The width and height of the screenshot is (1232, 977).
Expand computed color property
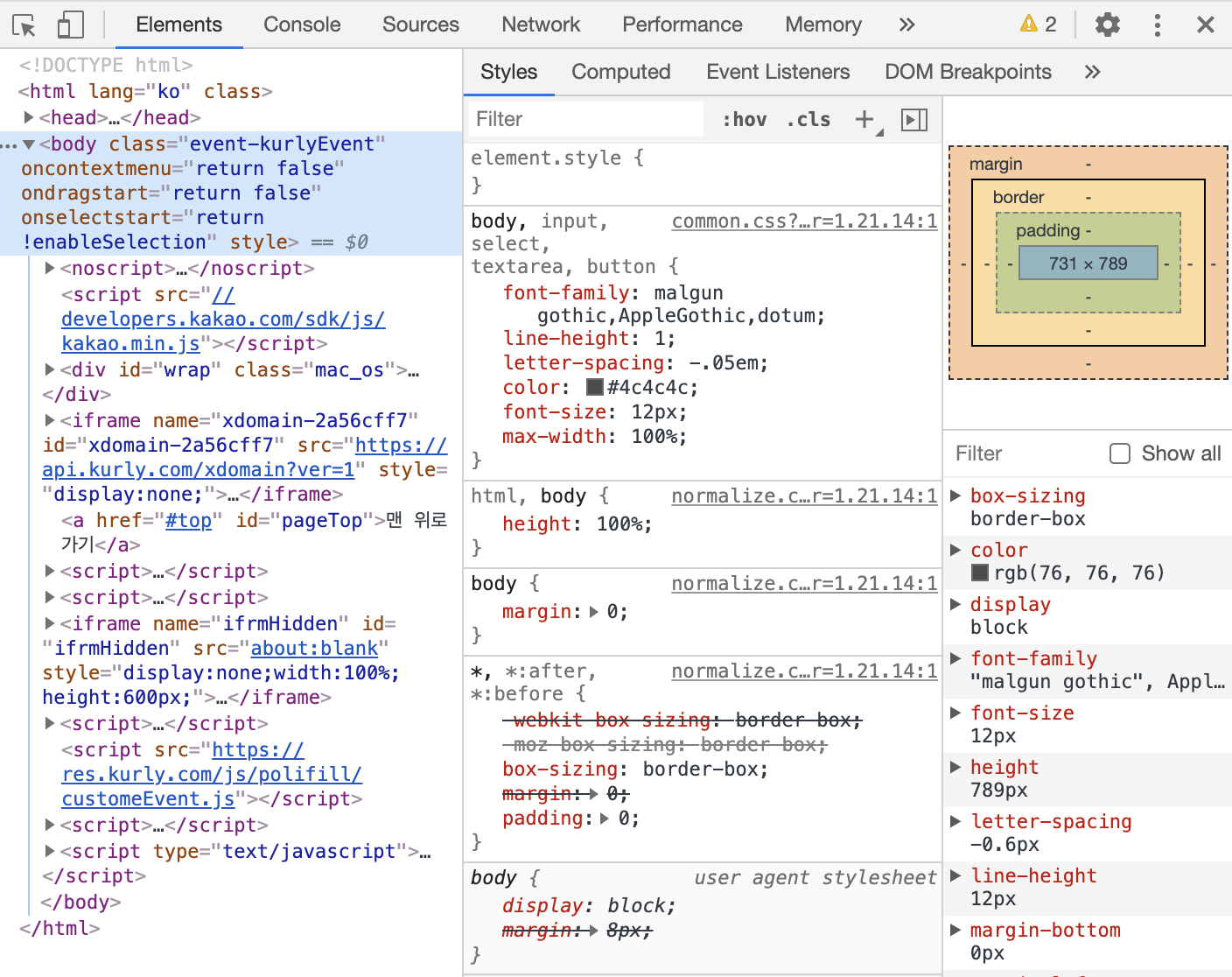click(956, 550)
